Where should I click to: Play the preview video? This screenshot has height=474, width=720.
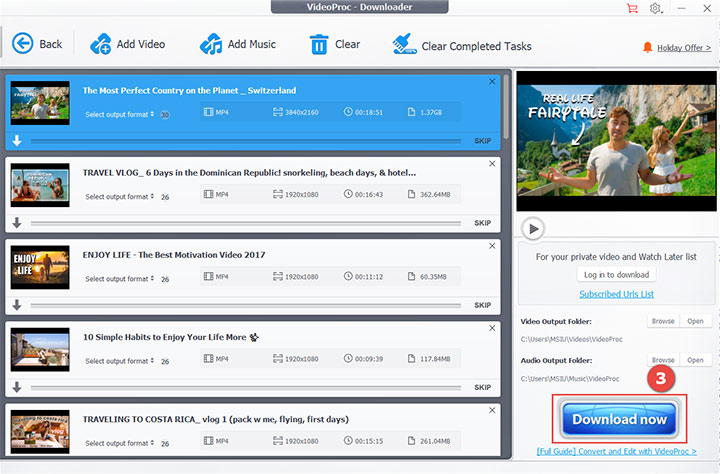click(x=534, y=229)
